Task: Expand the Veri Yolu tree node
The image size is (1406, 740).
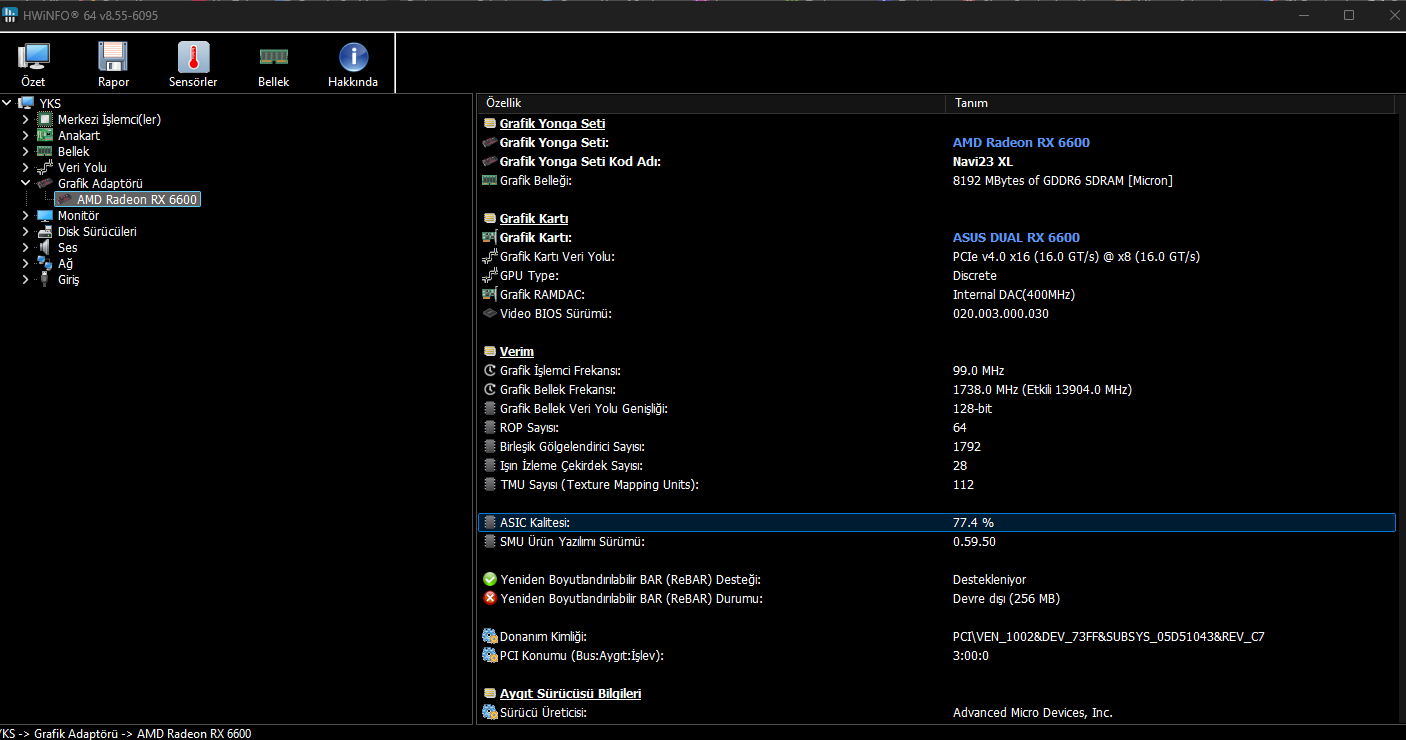Action: [26, 167]
